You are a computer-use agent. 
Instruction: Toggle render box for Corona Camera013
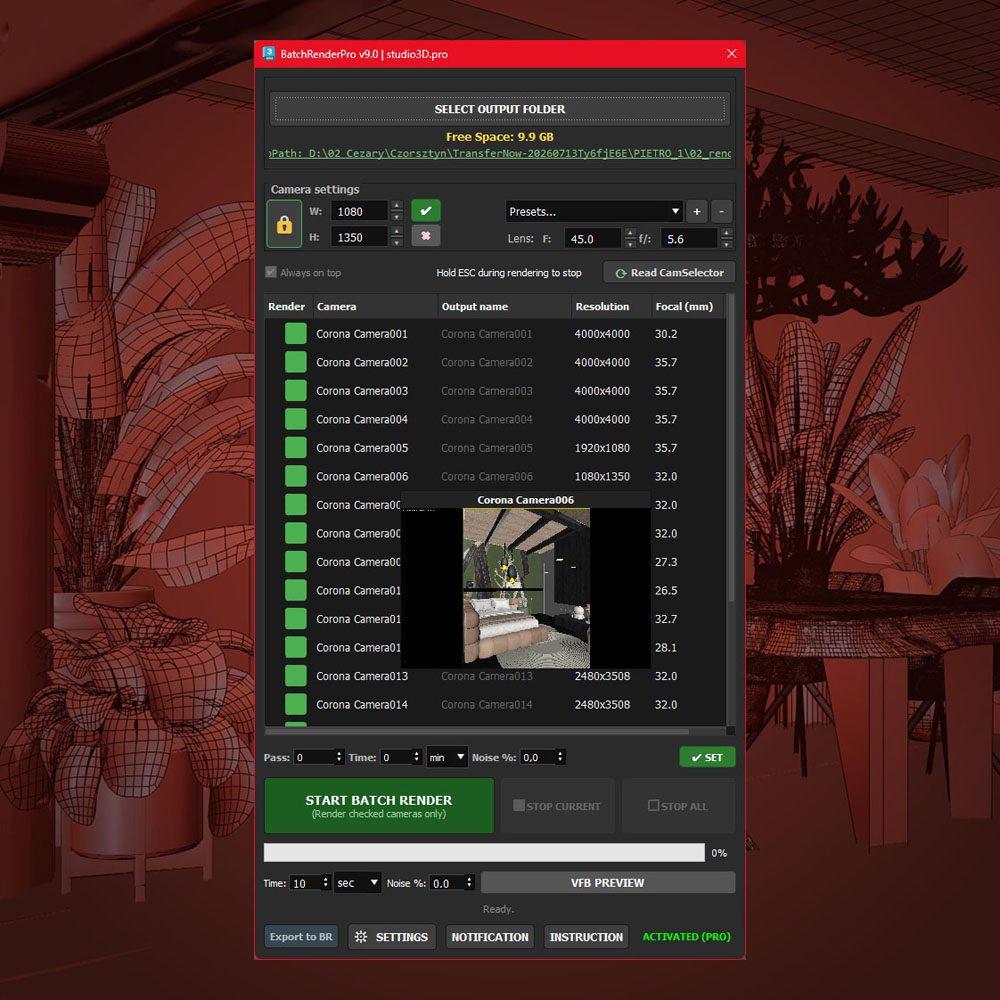point(295,676)
